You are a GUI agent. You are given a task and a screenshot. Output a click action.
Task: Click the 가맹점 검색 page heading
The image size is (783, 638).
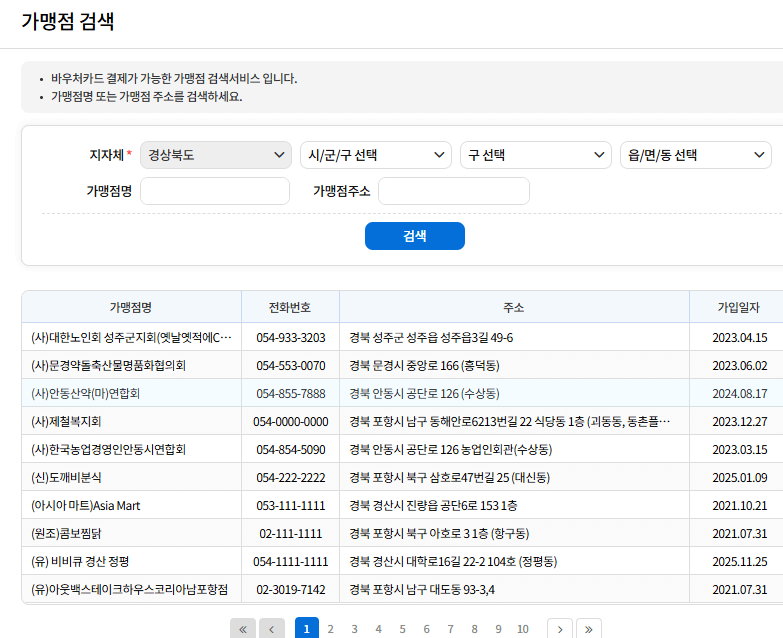[x=68, y=21]
